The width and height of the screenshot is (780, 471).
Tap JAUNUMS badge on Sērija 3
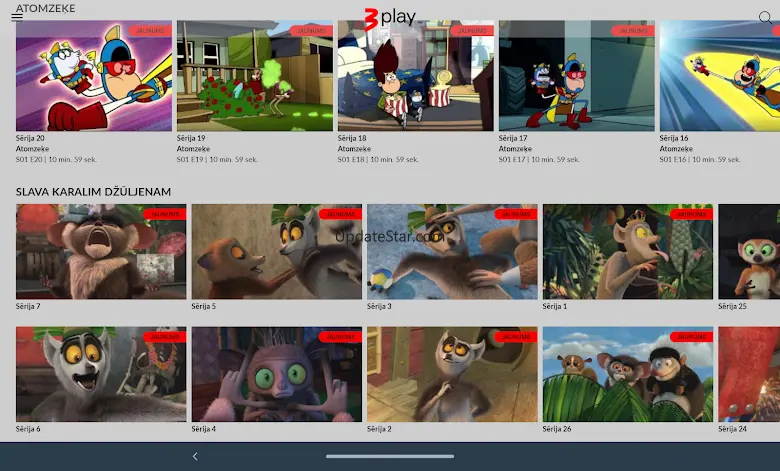point(516,214)
